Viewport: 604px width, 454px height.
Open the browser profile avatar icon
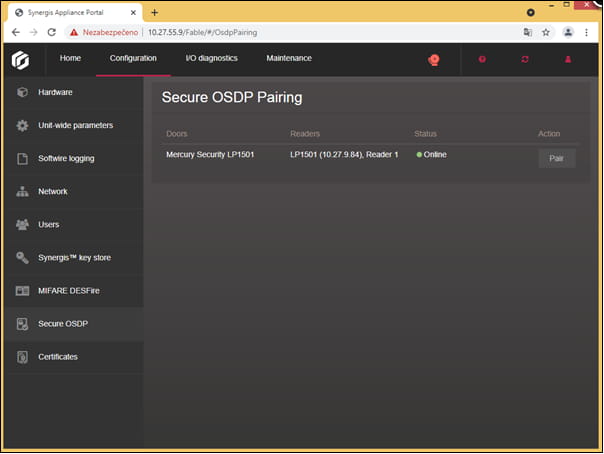(568, 32)
